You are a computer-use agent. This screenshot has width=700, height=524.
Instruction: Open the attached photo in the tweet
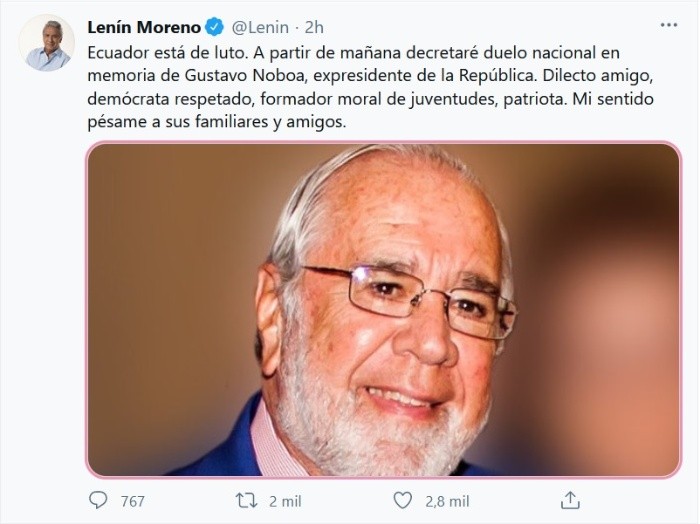tap(384, 309)
